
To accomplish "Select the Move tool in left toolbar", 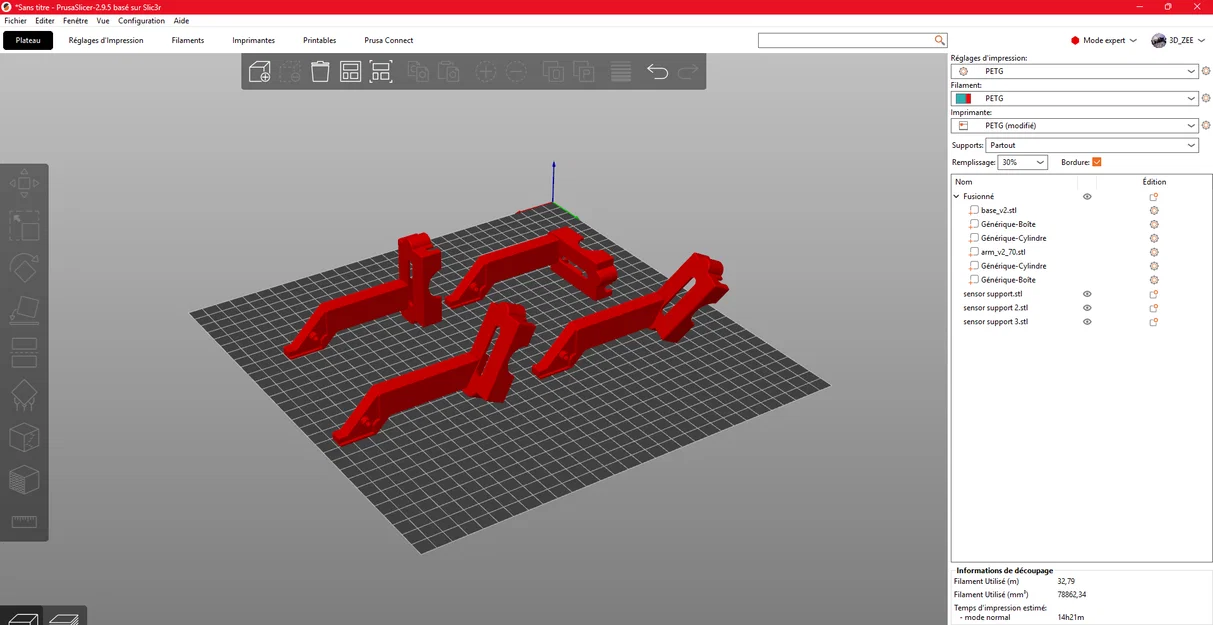I will point(24,184).
